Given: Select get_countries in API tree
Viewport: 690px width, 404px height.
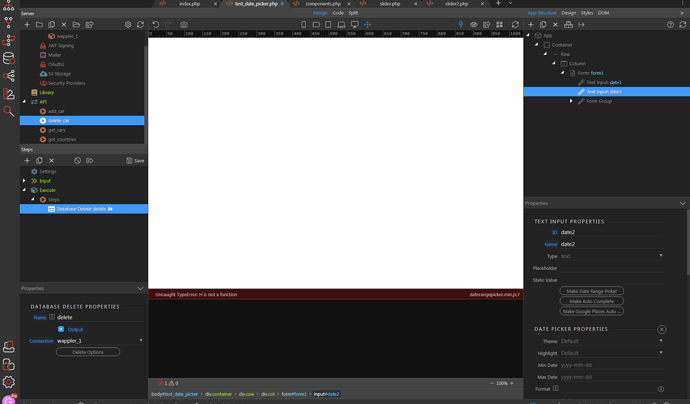Looking at the screenshot, I should click(x=62, y=140).
